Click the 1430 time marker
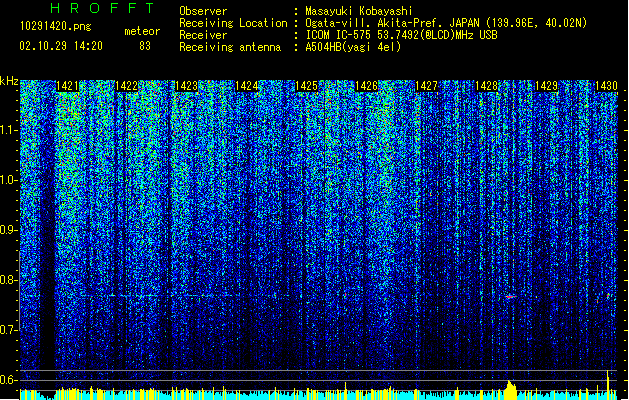The height and width of the screenshot is (400, 629). pos(606,86)
